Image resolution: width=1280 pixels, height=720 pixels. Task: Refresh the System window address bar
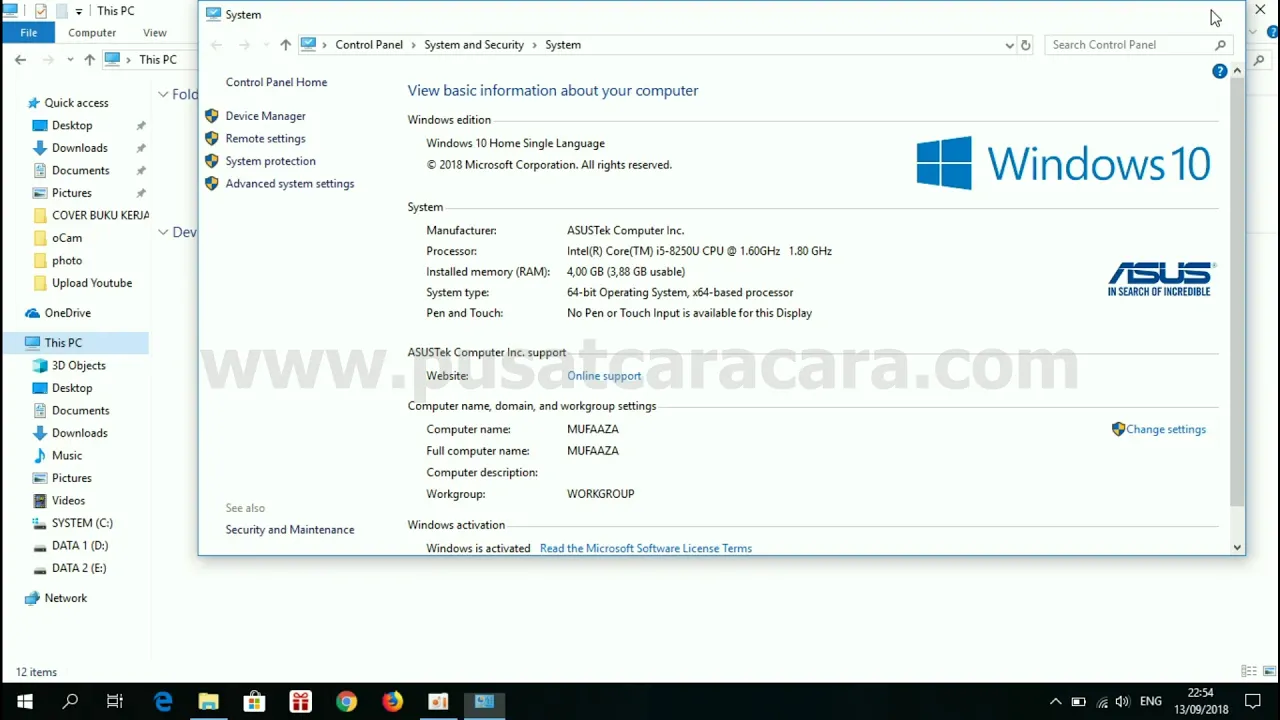[1025, 45]
